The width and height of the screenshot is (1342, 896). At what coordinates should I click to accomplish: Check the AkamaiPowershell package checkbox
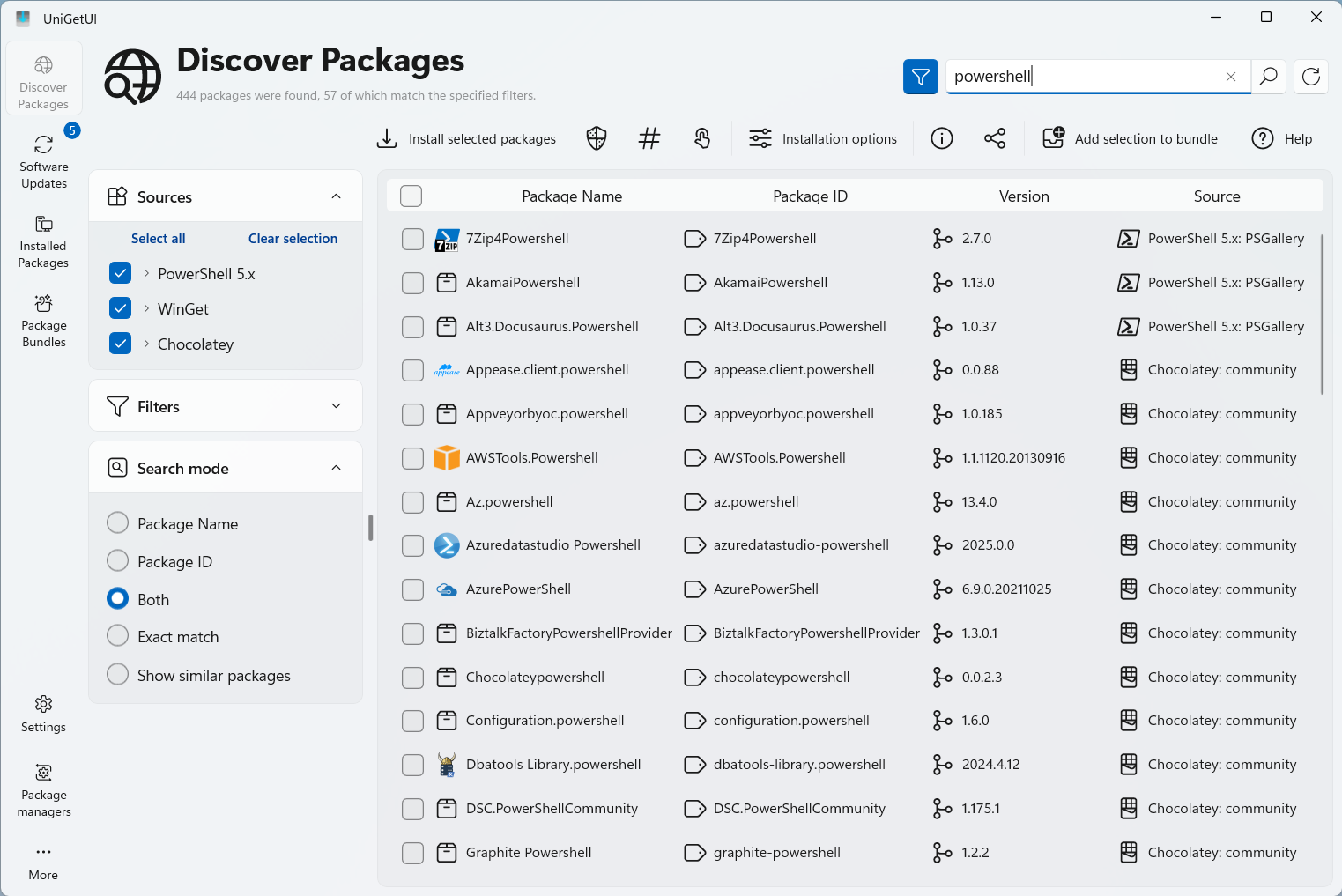point(412,283)
